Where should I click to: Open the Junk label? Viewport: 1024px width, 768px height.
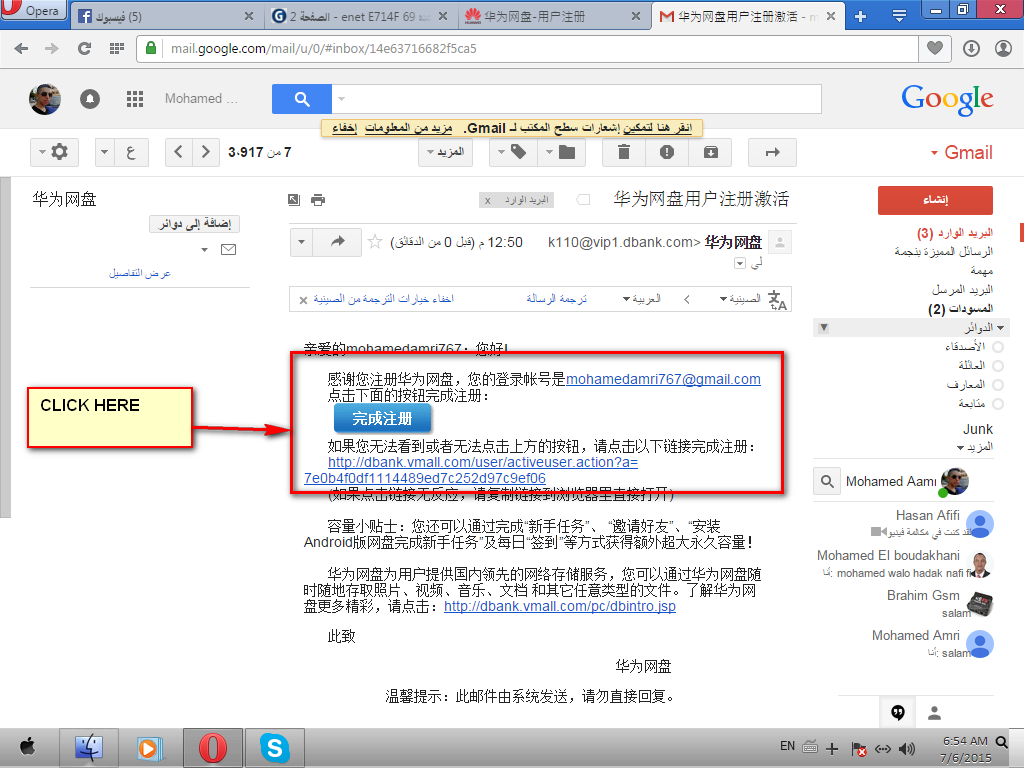pyautogui.click(x=978, y=429)
